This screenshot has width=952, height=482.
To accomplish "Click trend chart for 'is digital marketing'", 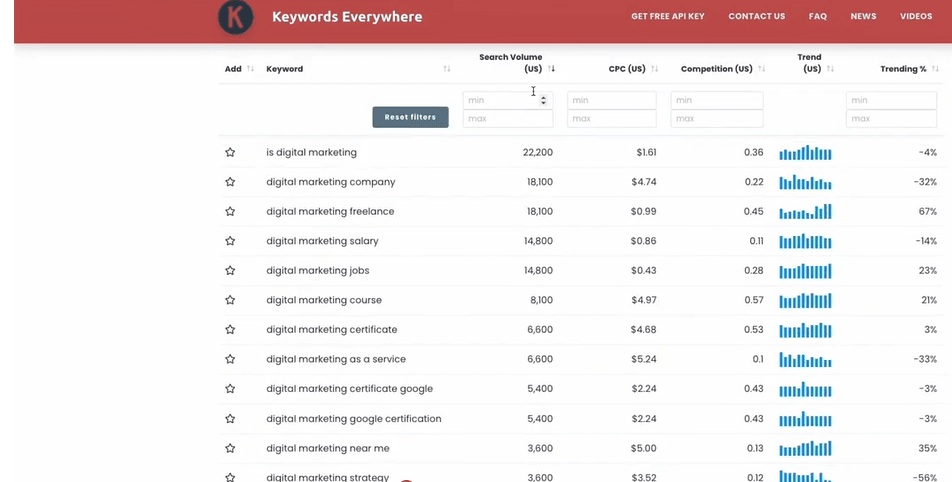I will (805, 152).
